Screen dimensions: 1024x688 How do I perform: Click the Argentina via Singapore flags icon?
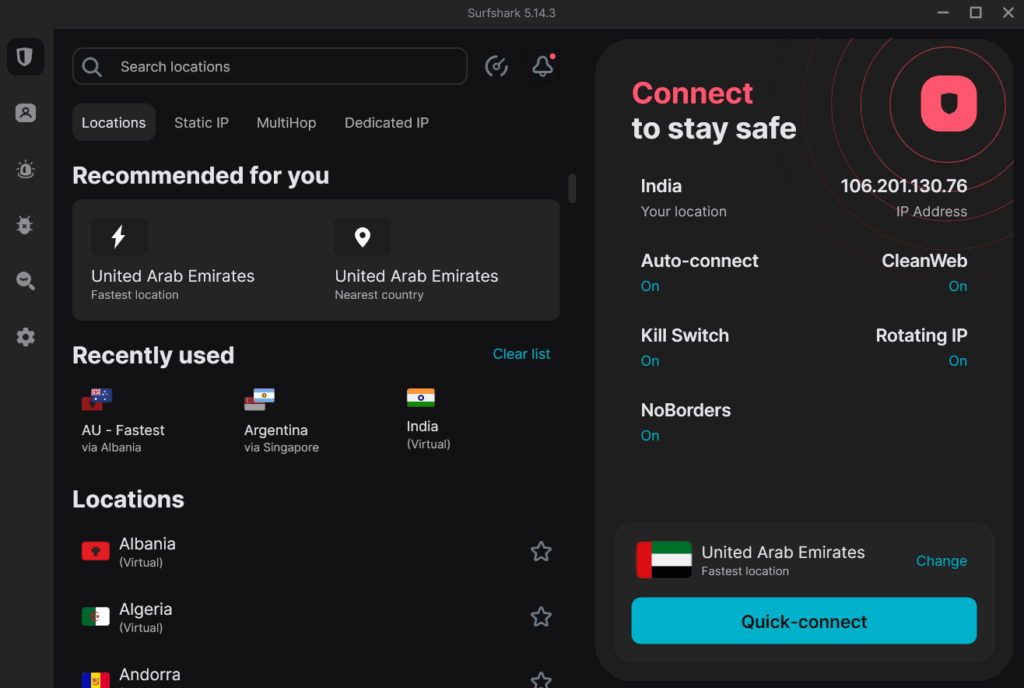(259, 399)
